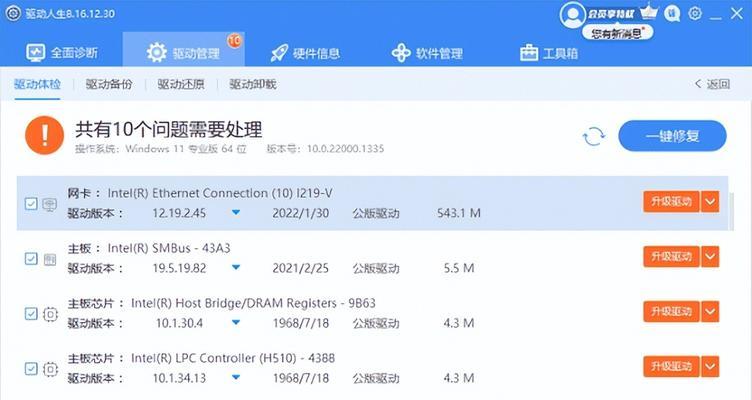Select the 驱动卸载 sub-tab
This screenshot has width=752, height=400.
[x=253, y=84]
